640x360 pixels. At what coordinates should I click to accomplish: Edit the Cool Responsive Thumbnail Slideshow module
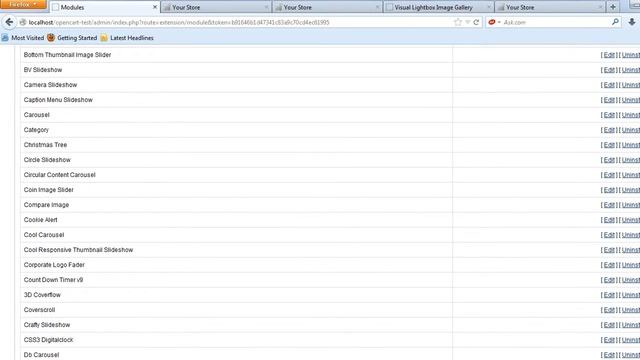(x=609, y=250)
